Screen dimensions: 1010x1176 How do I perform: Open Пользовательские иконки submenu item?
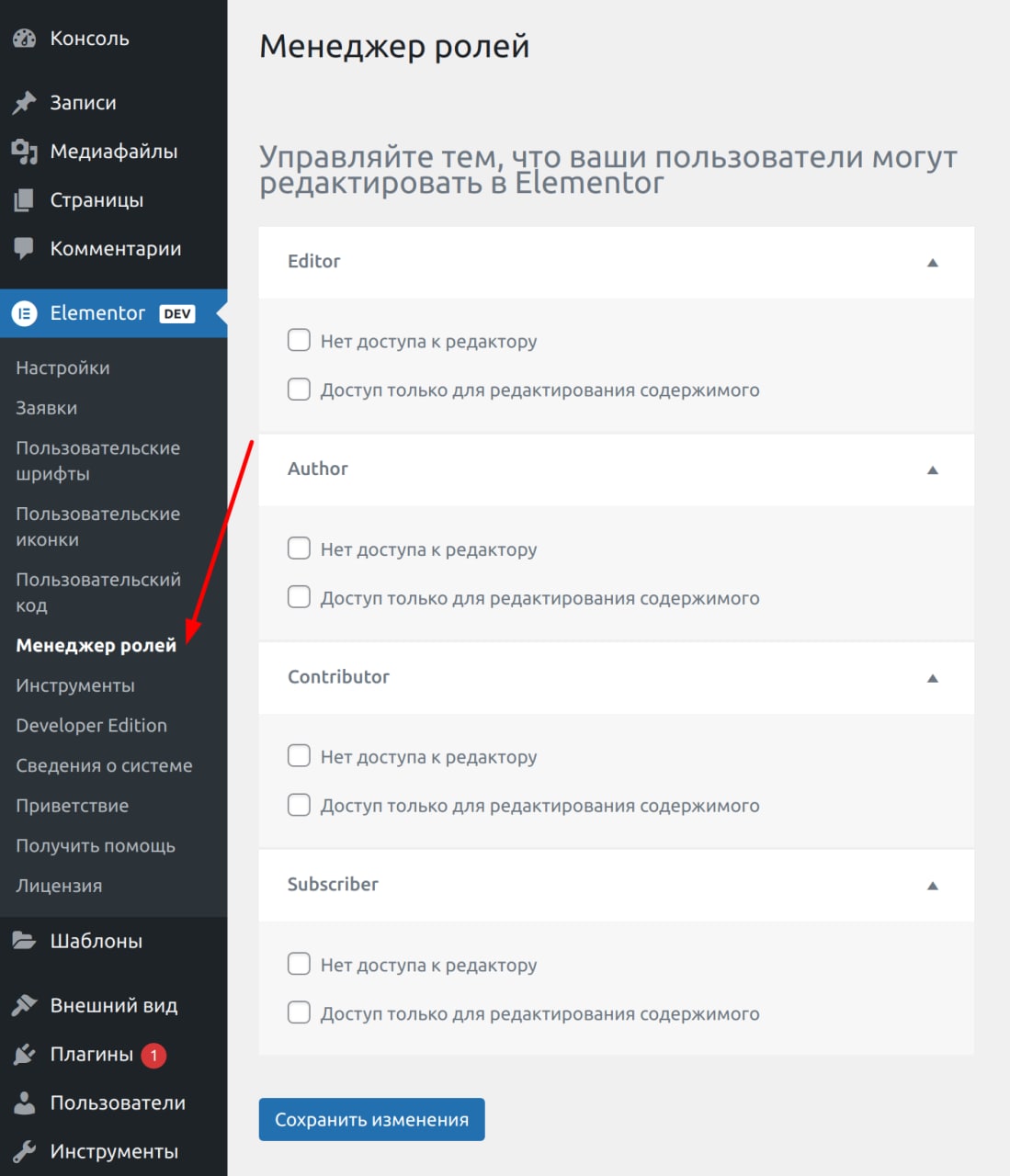[x=97, y=527]
